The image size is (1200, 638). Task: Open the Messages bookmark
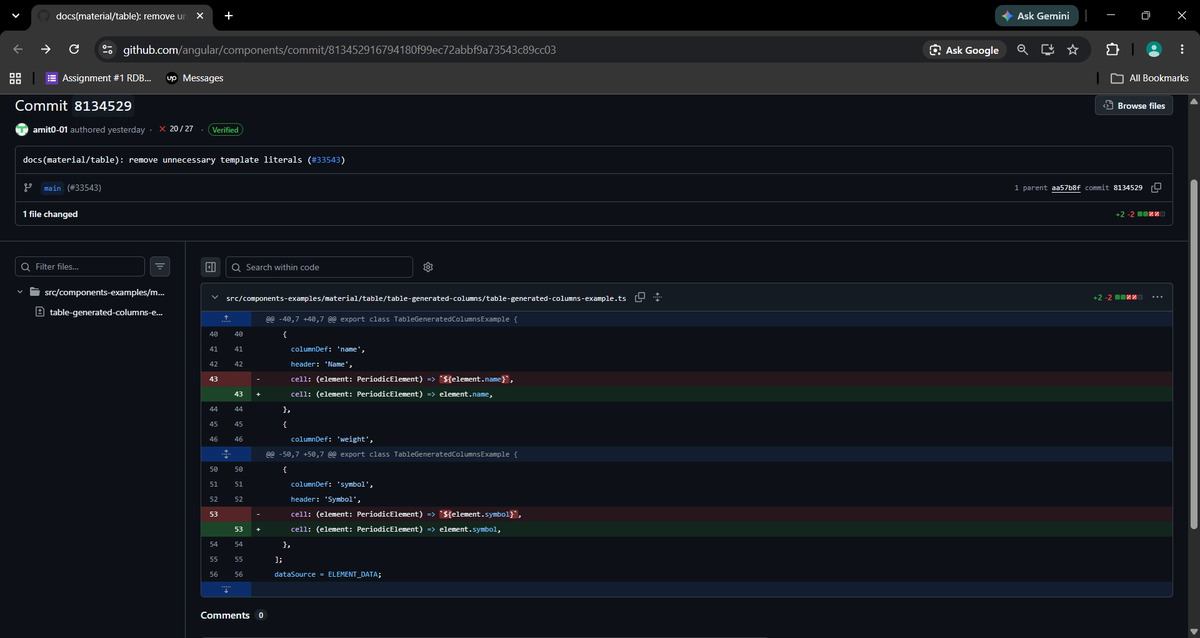click(x=195, y=78)
